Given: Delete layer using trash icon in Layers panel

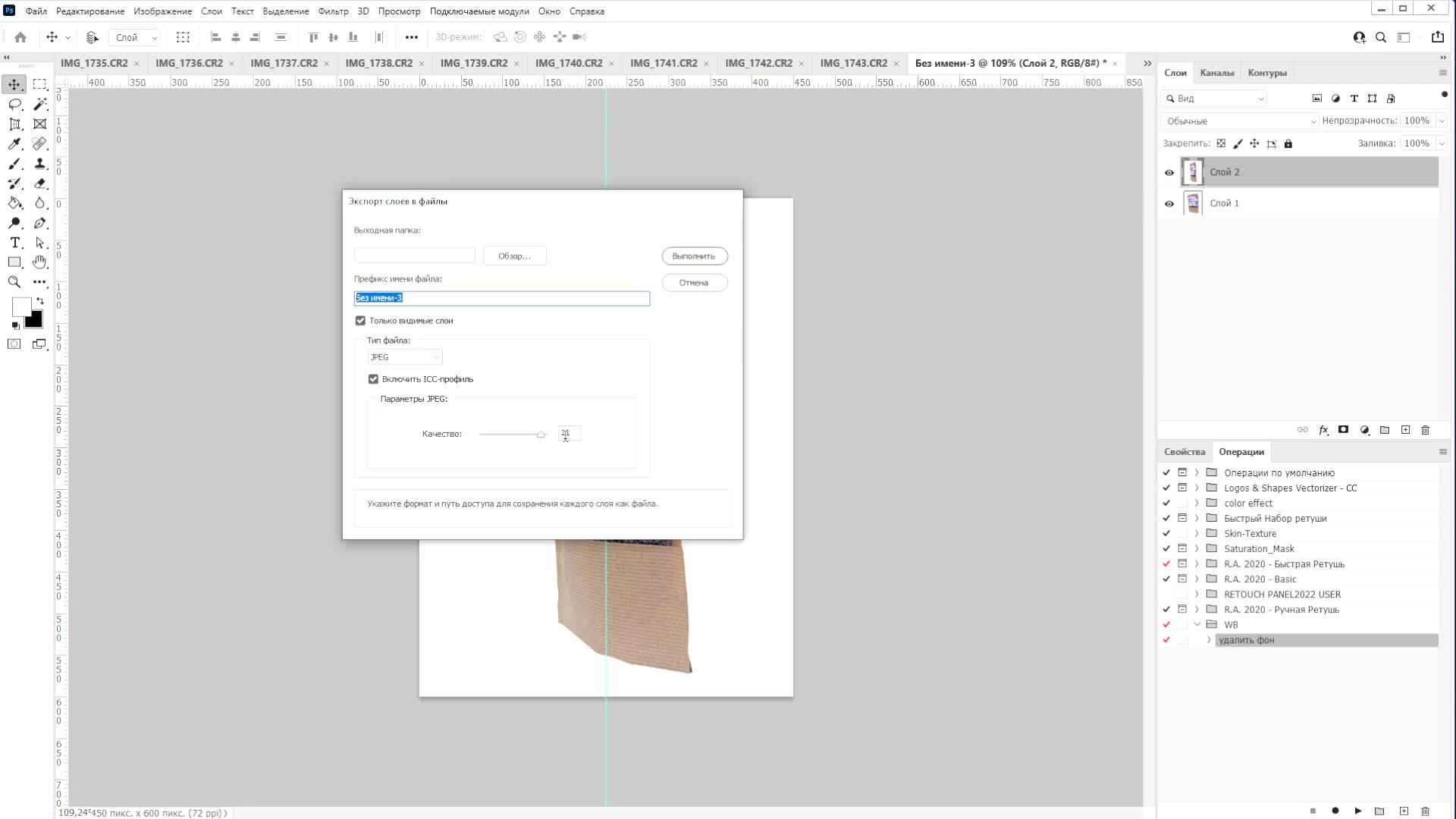Looking at the screenshot, I should (1425, 430).
